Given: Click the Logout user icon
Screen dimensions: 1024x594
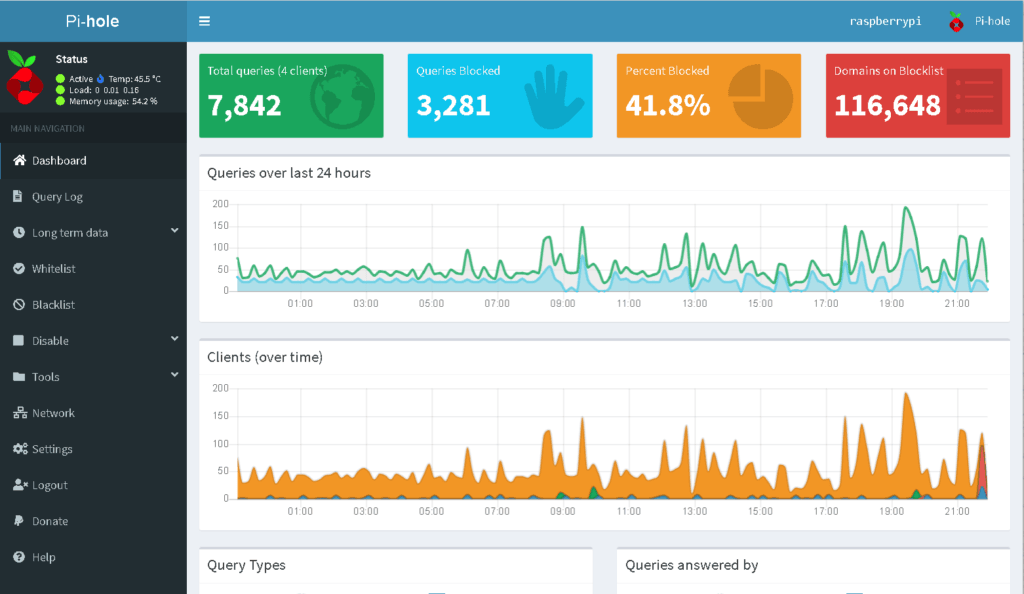Looking at the screenshot, I should (x=20, y=484).
